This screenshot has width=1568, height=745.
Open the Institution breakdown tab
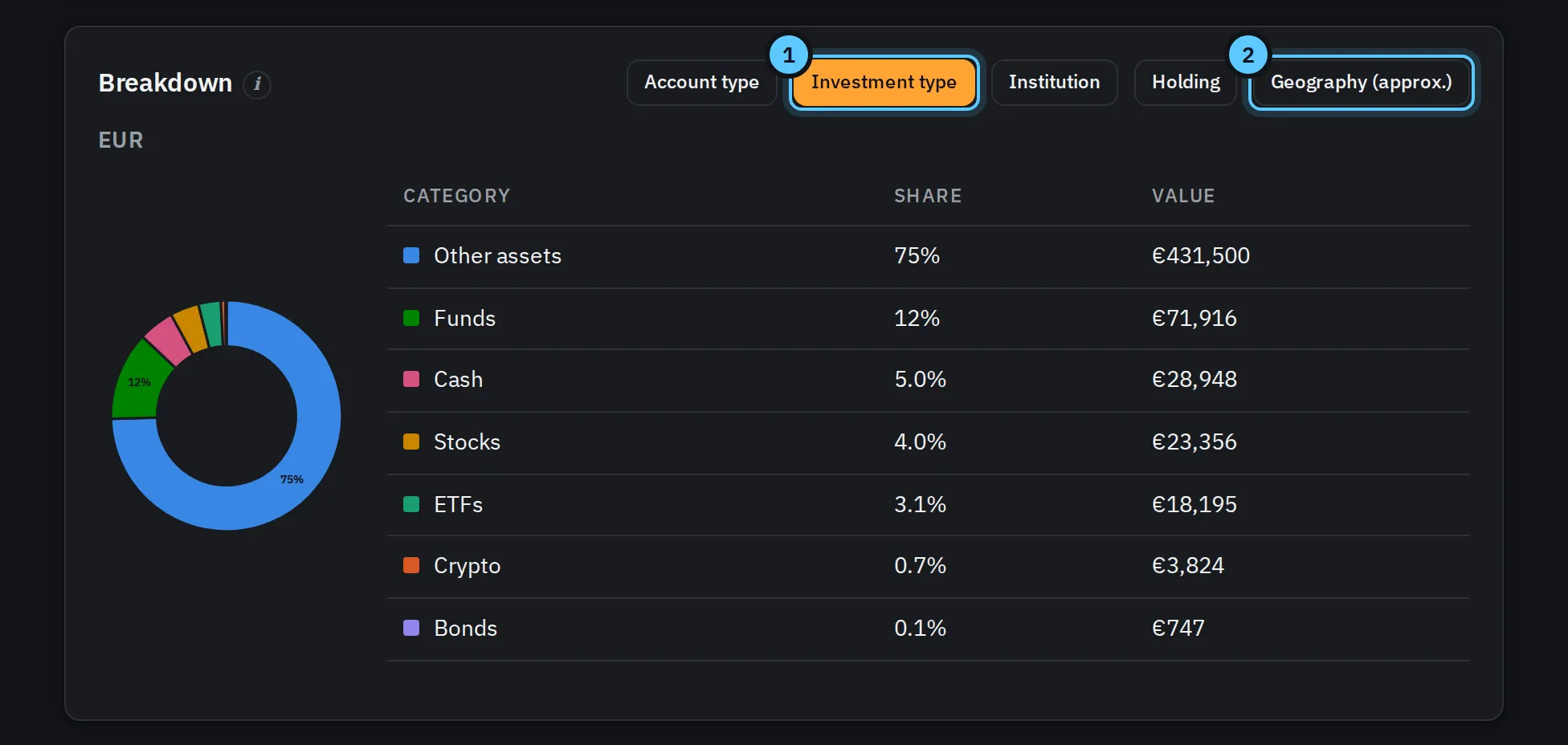click(x=1054, y=82)
